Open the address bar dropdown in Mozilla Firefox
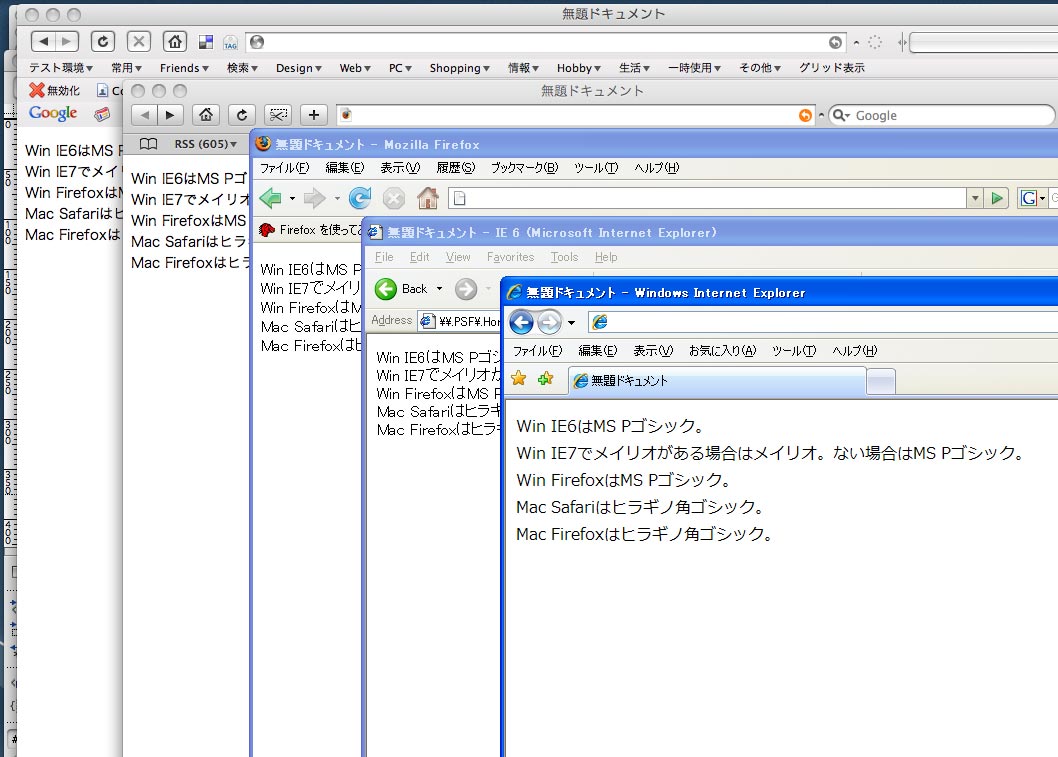 click(x=974, y=198)
